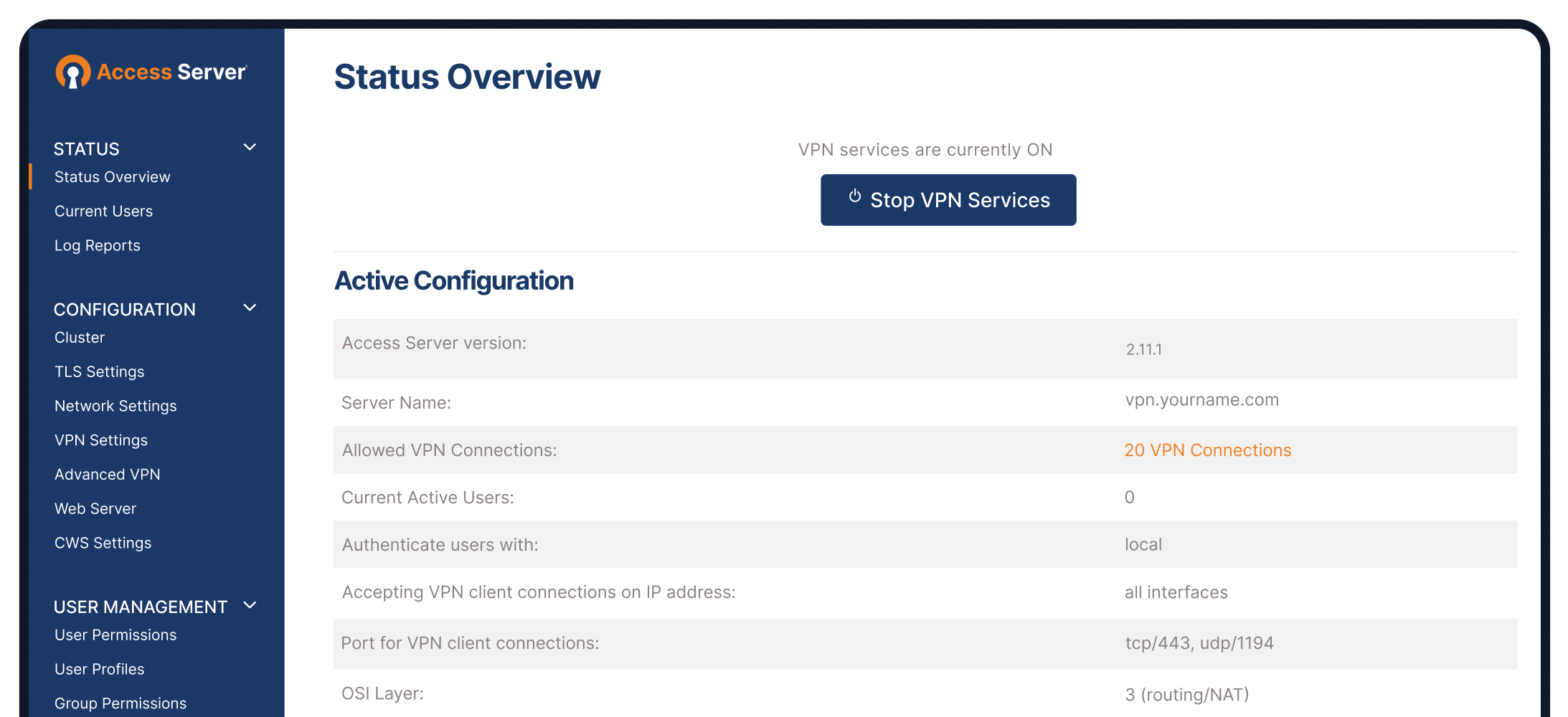Collapse the CONFIGURATION sidebar section
The image size is (1568, 717).
pyautogui.click(x=250, y=308)
